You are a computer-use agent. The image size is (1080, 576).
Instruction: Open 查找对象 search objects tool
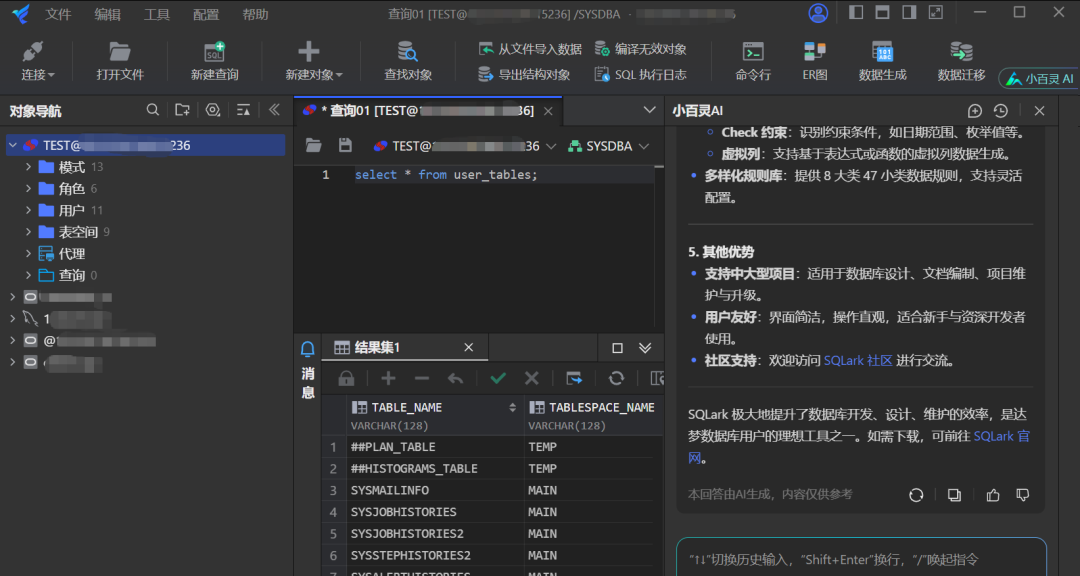(x=408, y=62)
